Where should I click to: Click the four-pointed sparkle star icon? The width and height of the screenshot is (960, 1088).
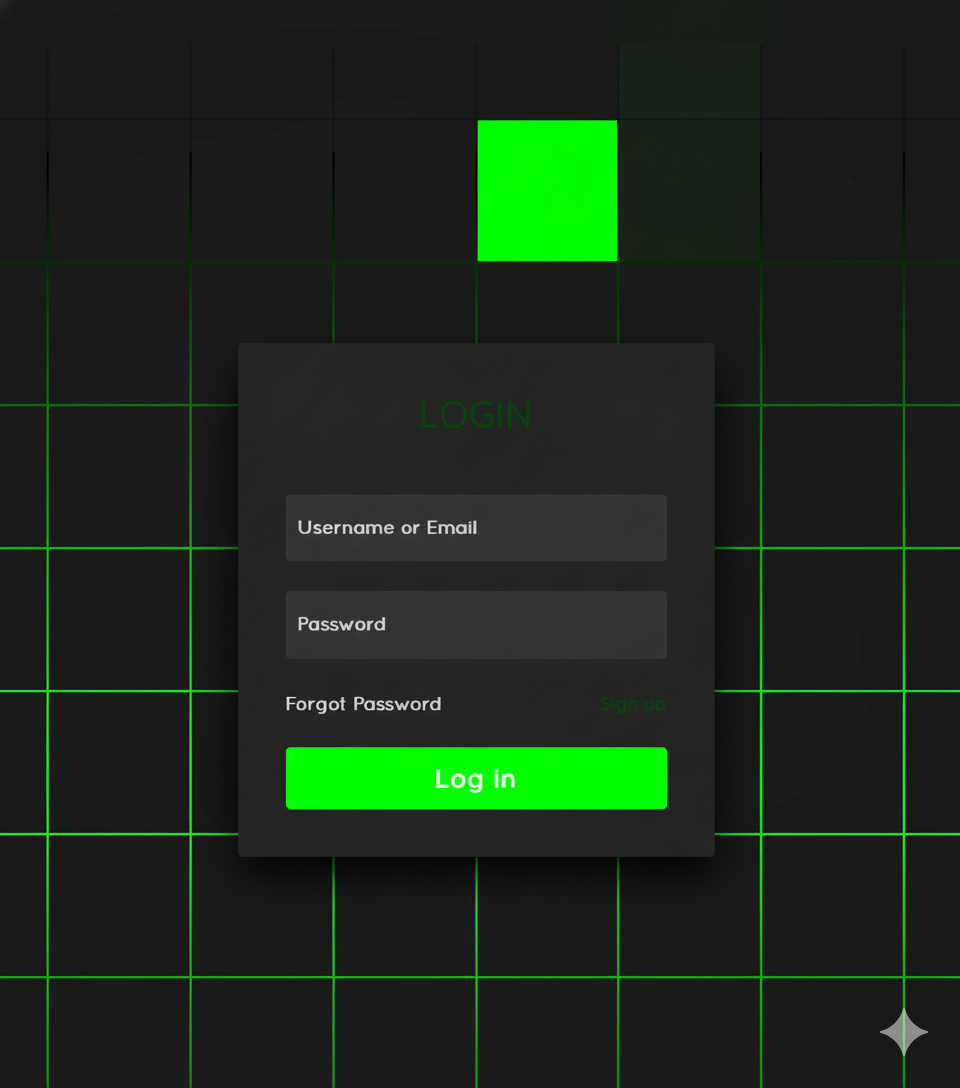[904, 1031]
